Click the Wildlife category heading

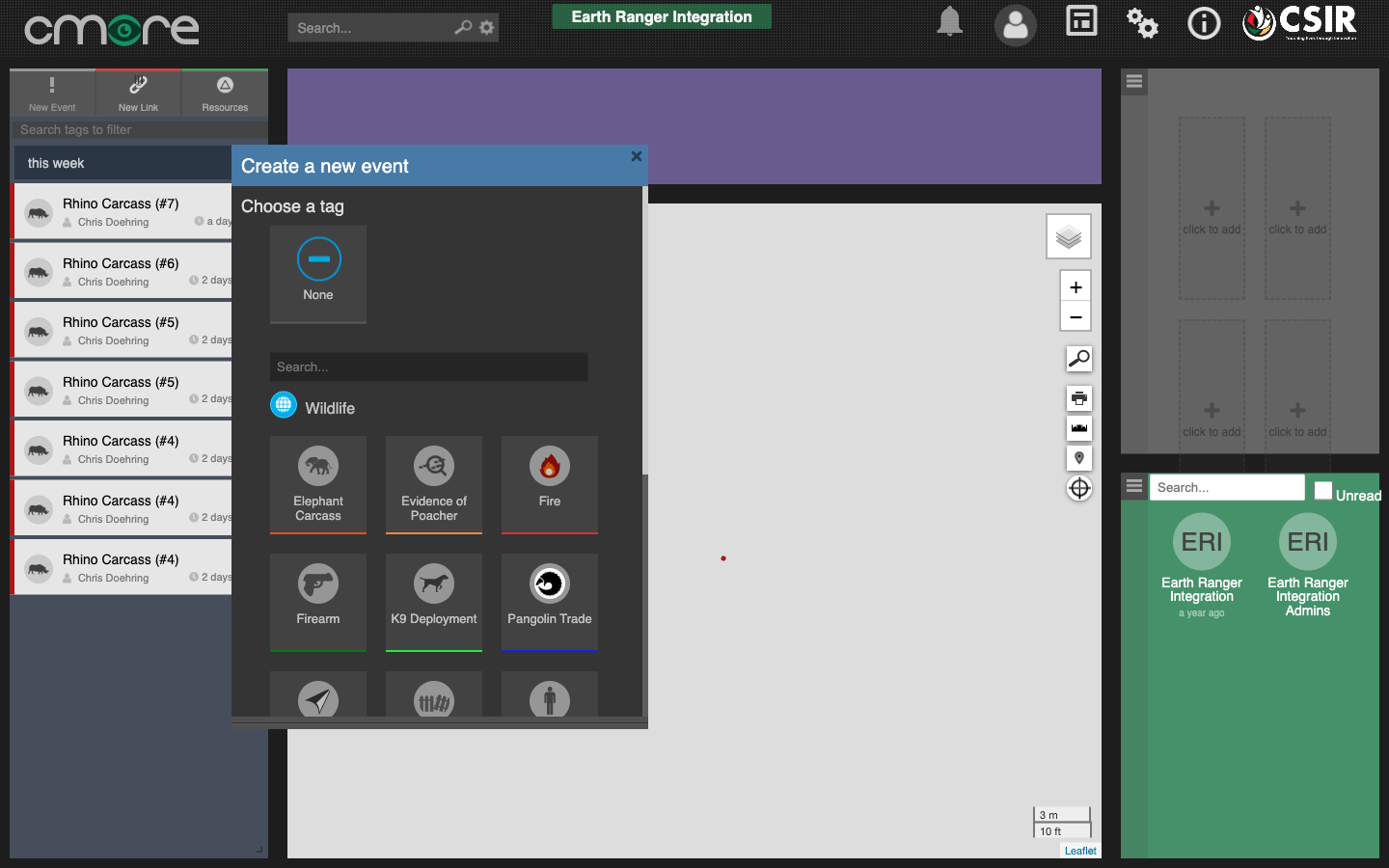[330, 408]
